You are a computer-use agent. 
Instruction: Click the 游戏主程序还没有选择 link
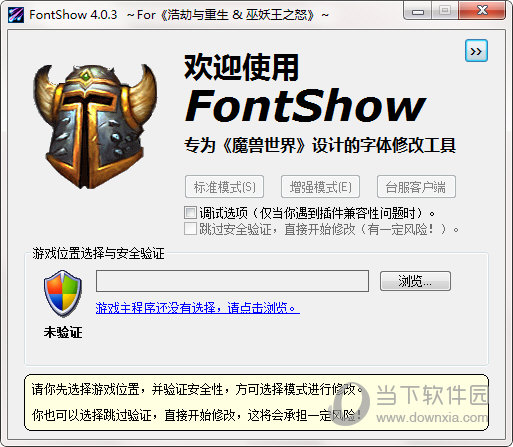[198, 308]
